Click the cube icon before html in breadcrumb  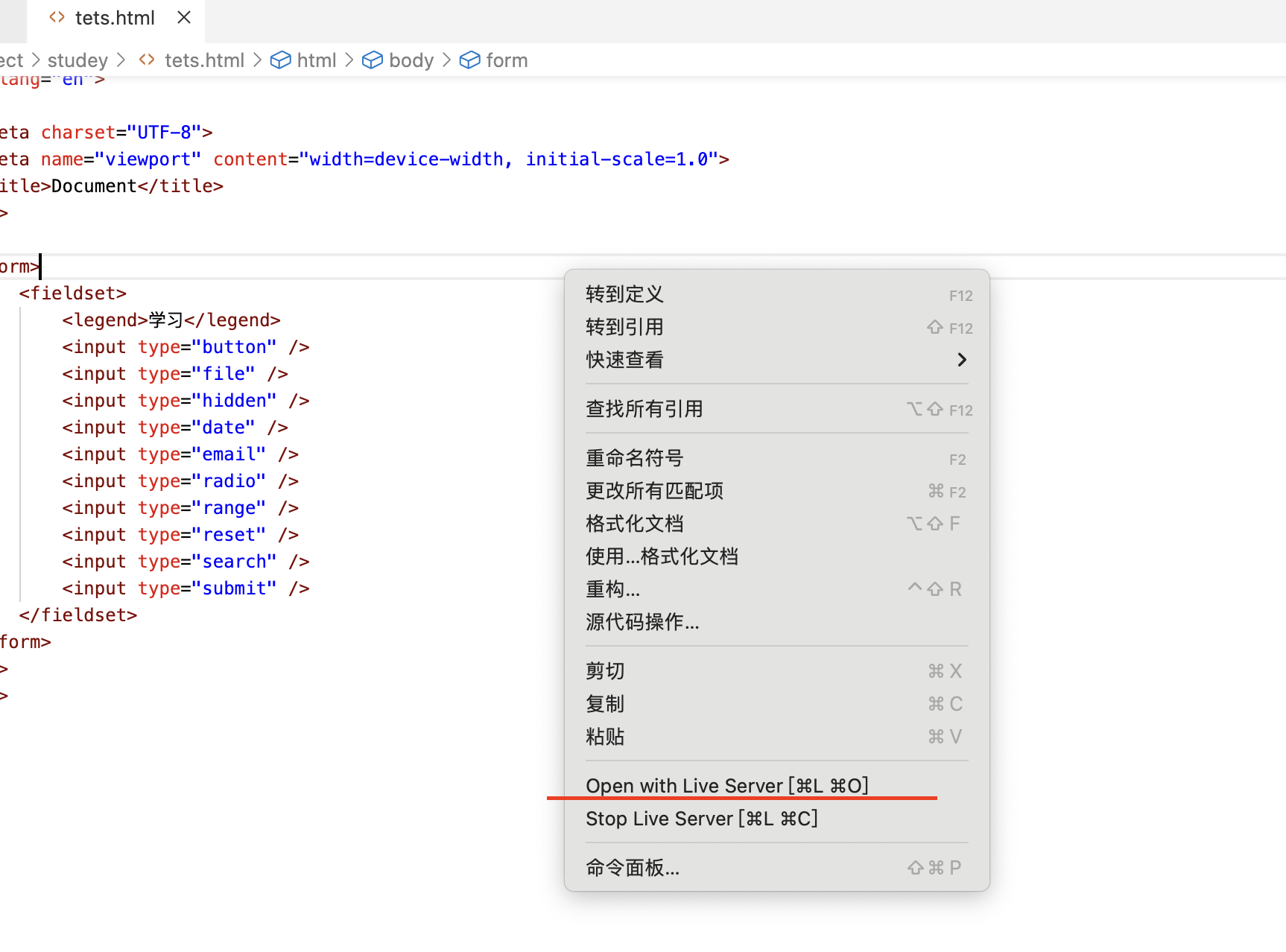[280, 60]
